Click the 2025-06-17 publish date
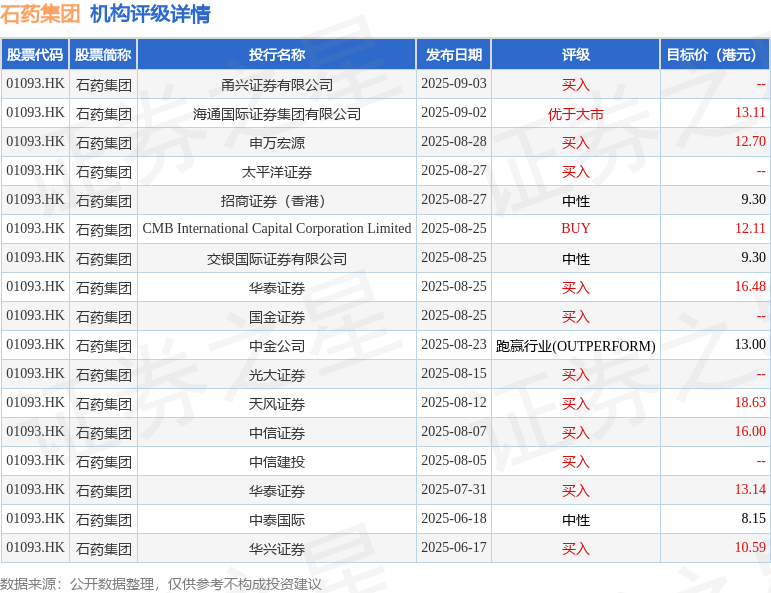 [454, 547]
